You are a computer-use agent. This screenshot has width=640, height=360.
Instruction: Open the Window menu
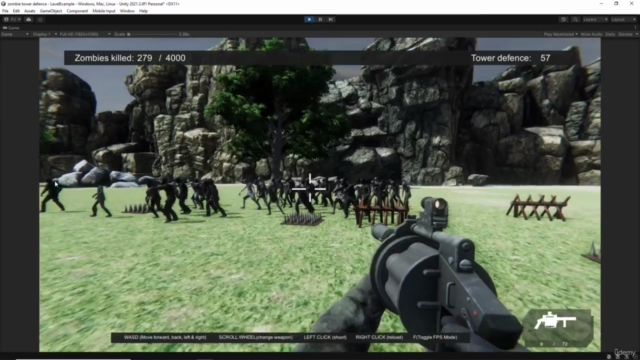[x=127, y=11]
